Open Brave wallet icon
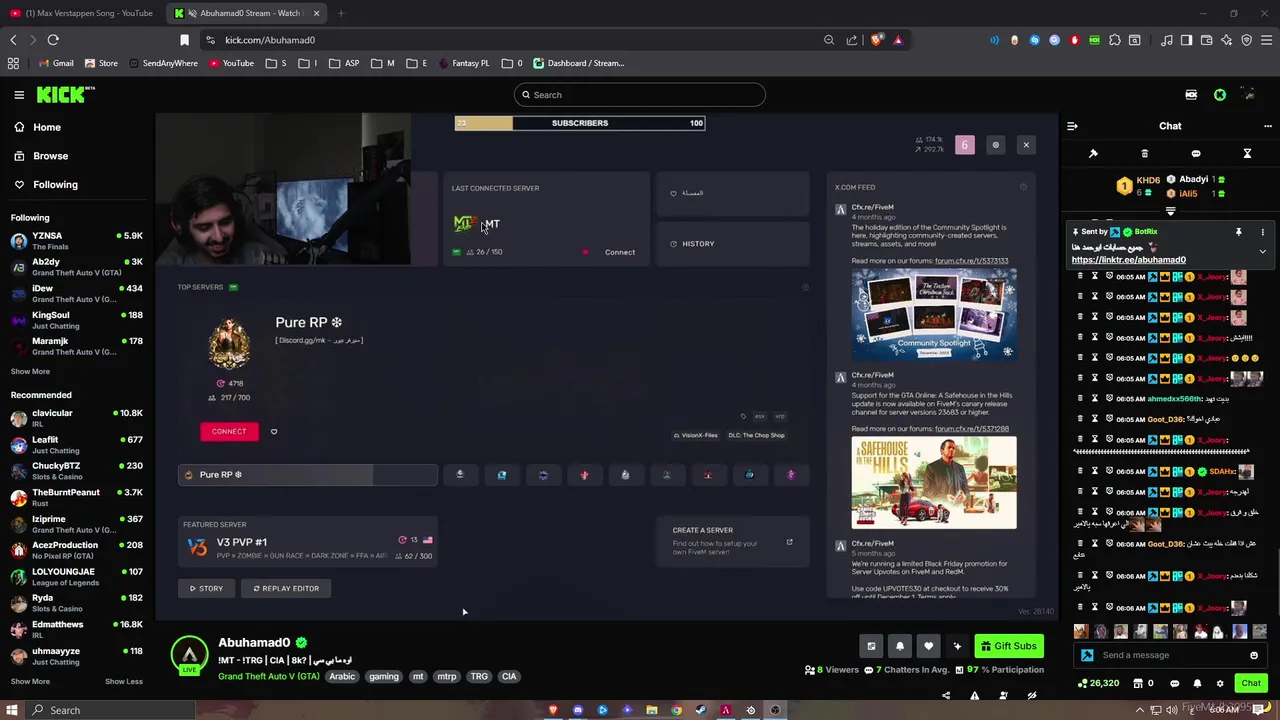The width and height of the screenshot is (1280, 720). tap(1206, 40)
